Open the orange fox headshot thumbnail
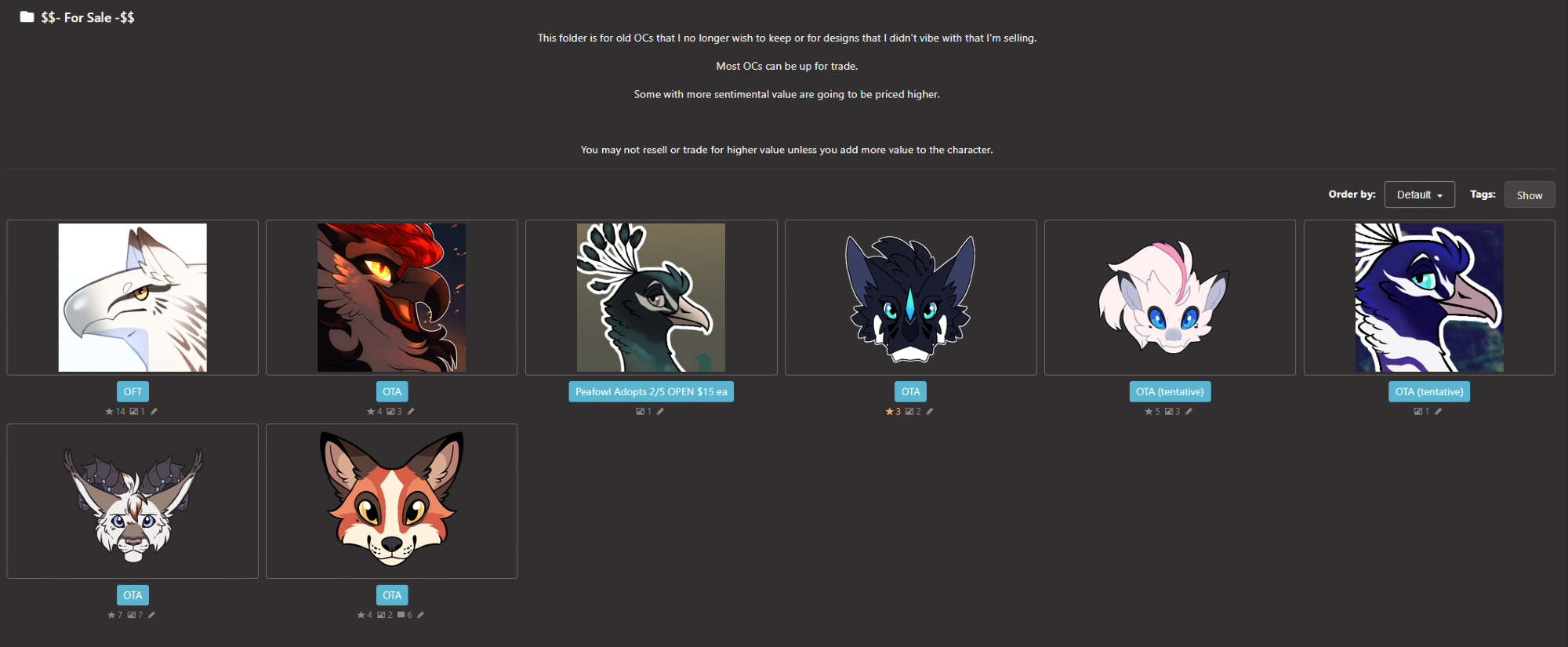Viewport: 1568px width, 647px height. tap(391, 500)
